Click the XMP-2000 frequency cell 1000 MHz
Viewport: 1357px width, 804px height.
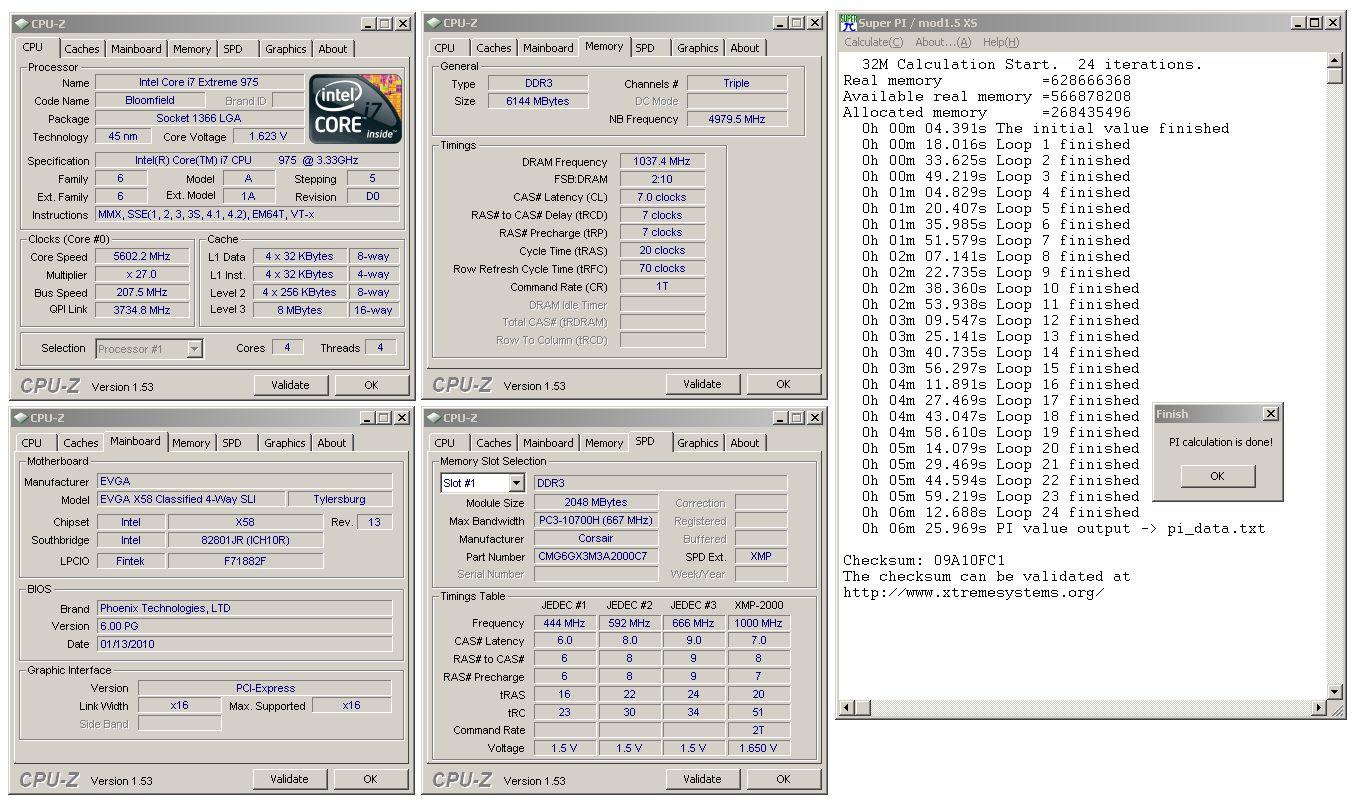[x=758, y=623]
